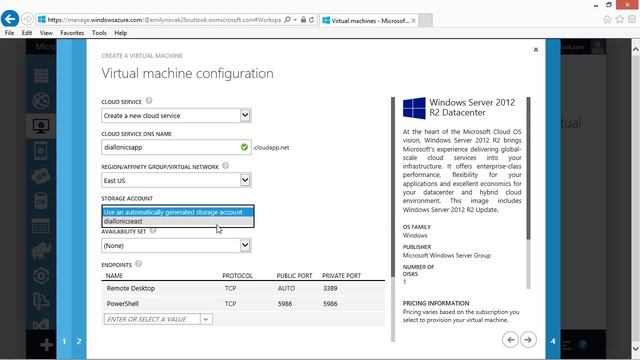Expand the new endpoint name dropdown arrow

(x=206, y=319)
